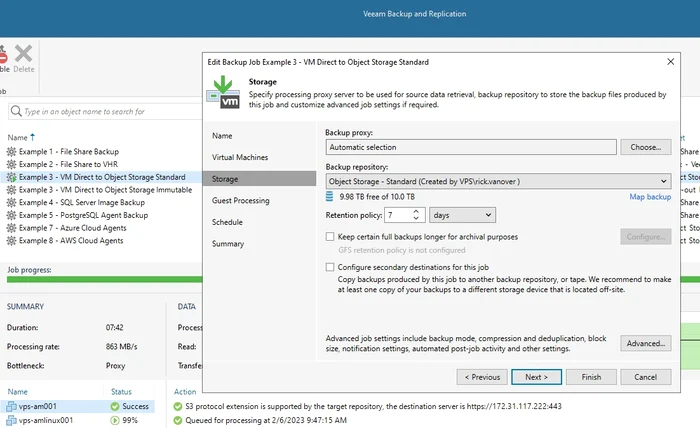The image size is (700, 428).
Task: Click the 07:42 duration value
Action: click(x=114, y=327)
